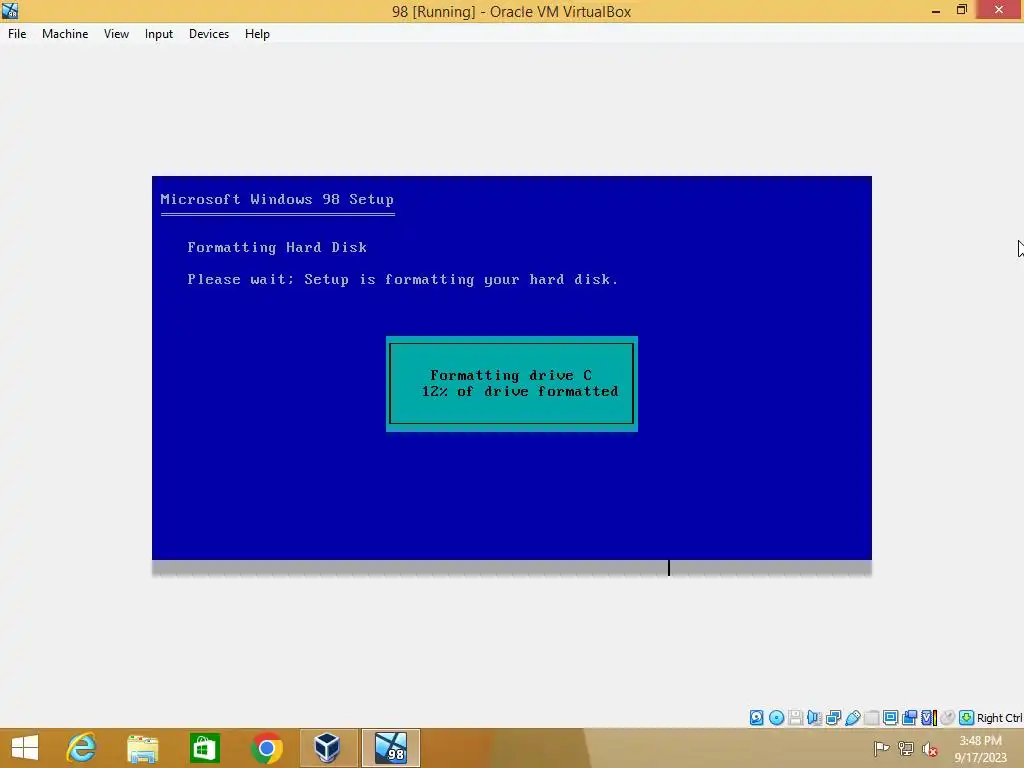This screenshot has height=768, width=1024.
Task: Click the "Formatting drive C" progress box
Action: click(511, 384)
